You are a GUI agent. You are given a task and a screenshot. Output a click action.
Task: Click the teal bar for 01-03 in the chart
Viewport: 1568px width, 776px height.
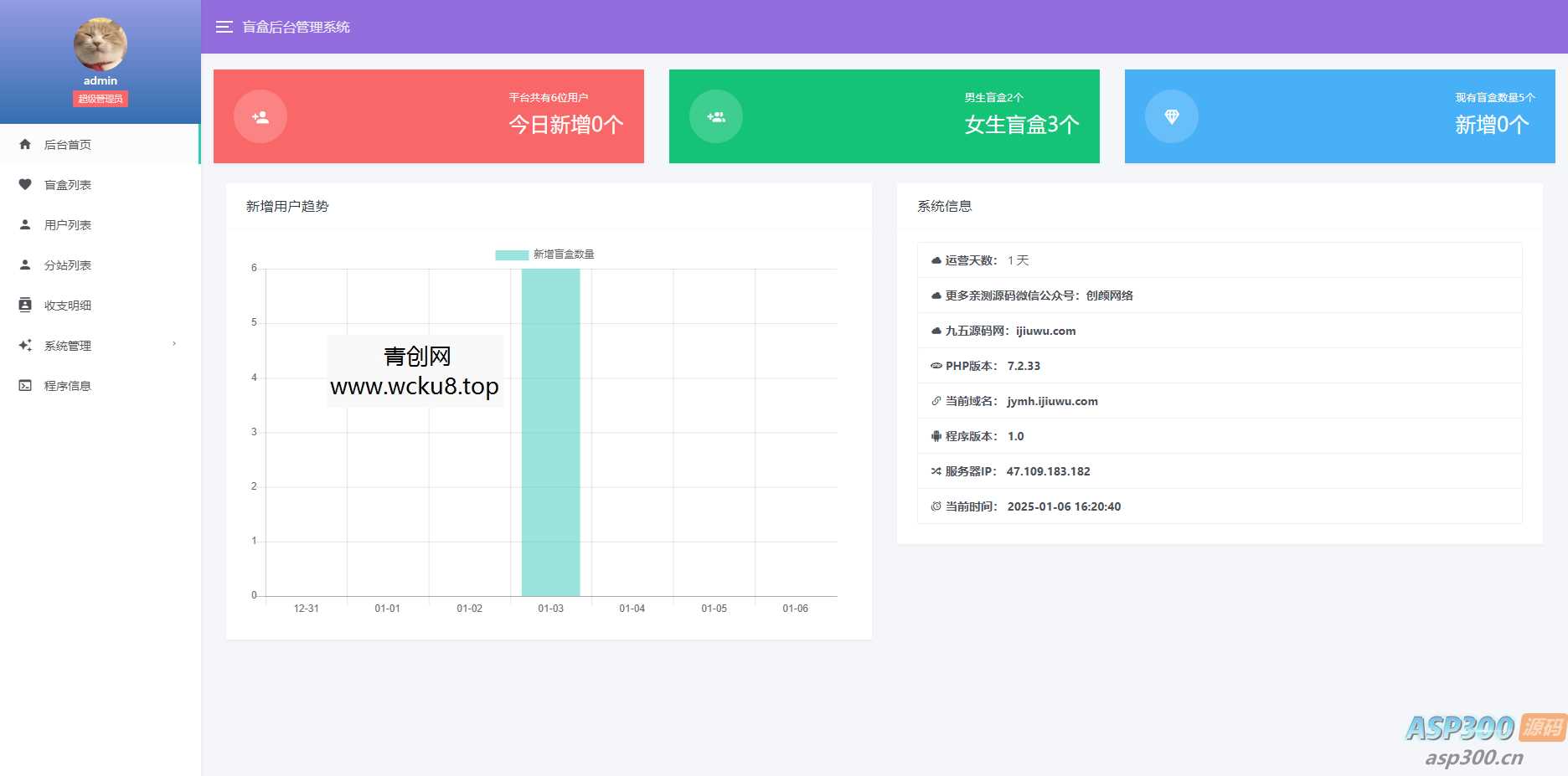550,435
